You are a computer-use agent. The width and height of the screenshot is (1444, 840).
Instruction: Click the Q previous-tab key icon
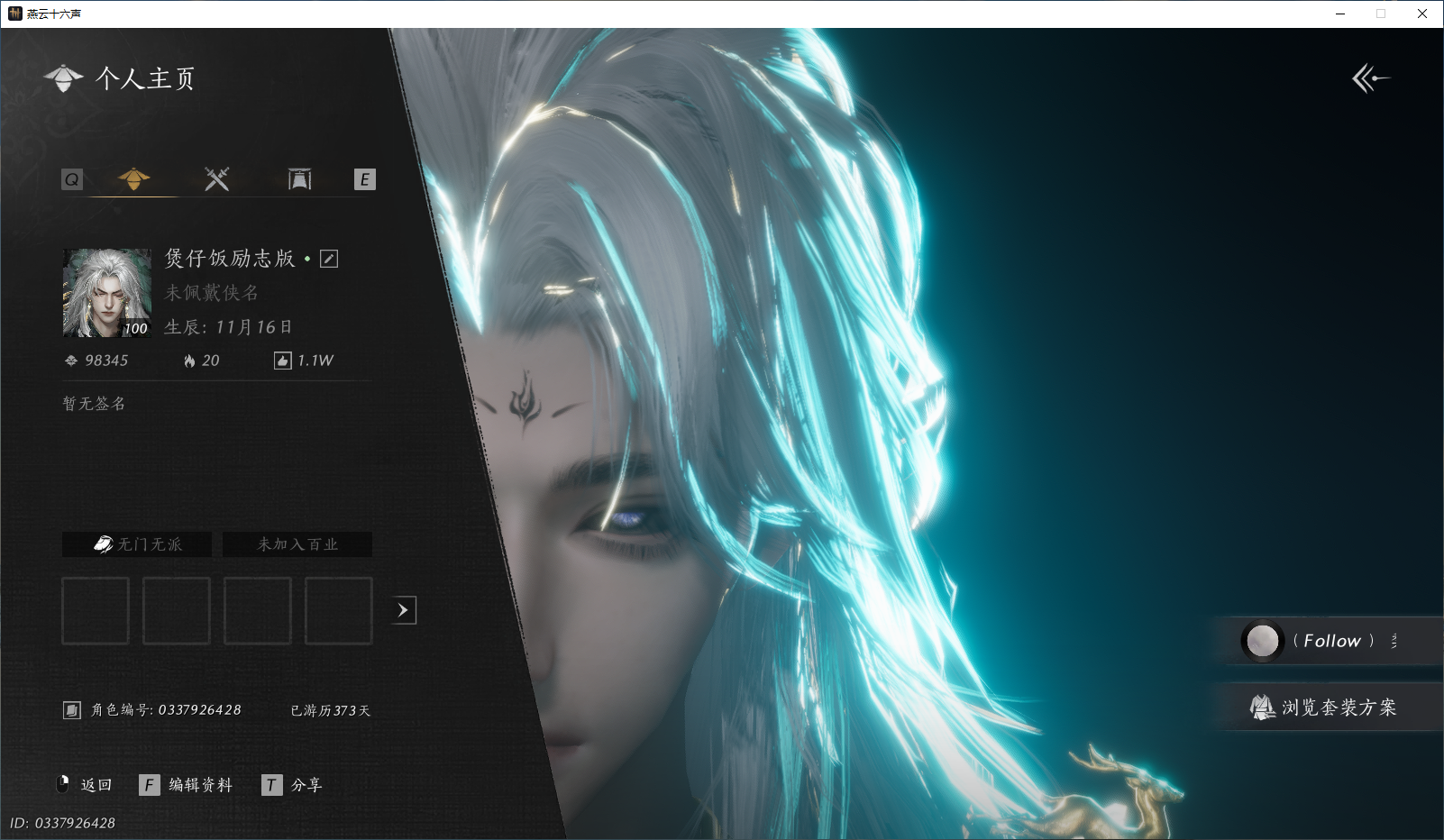pos(72,179)
